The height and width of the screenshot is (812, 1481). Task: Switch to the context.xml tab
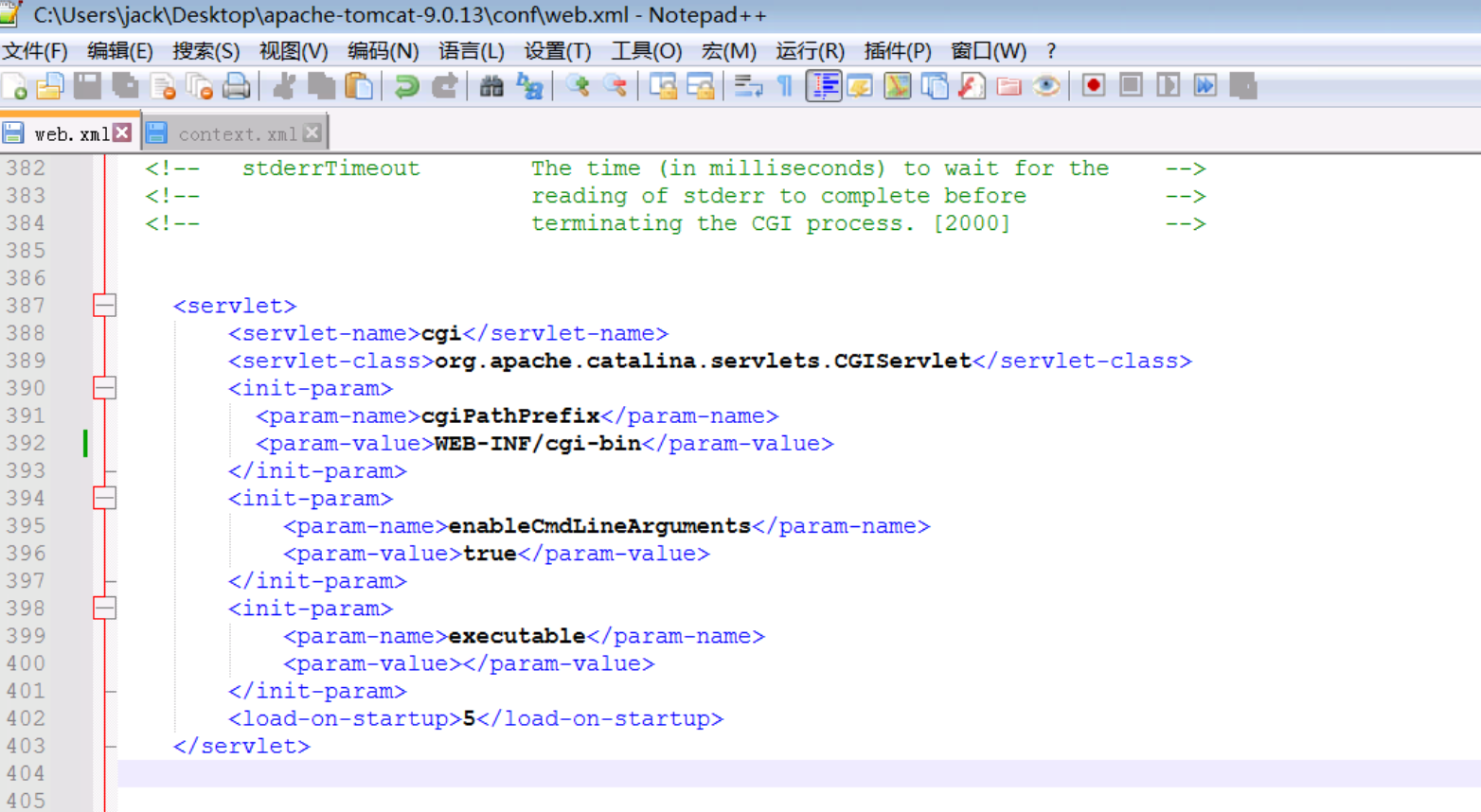click(237, 134)
